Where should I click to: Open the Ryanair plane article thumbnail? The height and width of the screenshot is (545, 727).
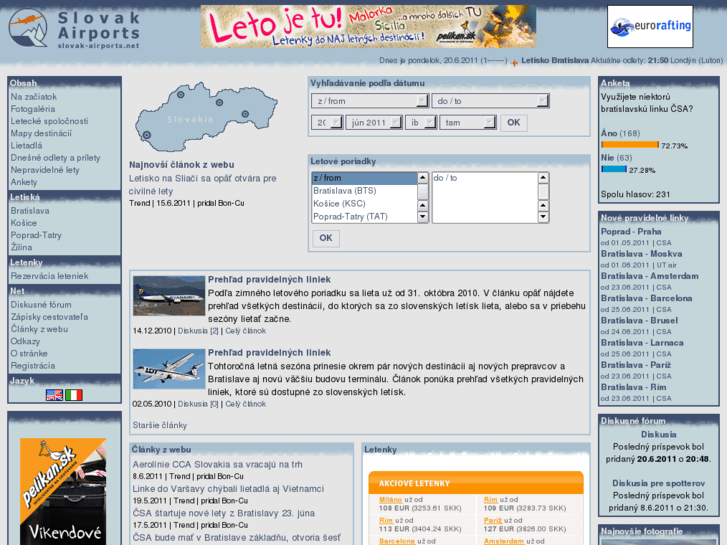point(169,296)
